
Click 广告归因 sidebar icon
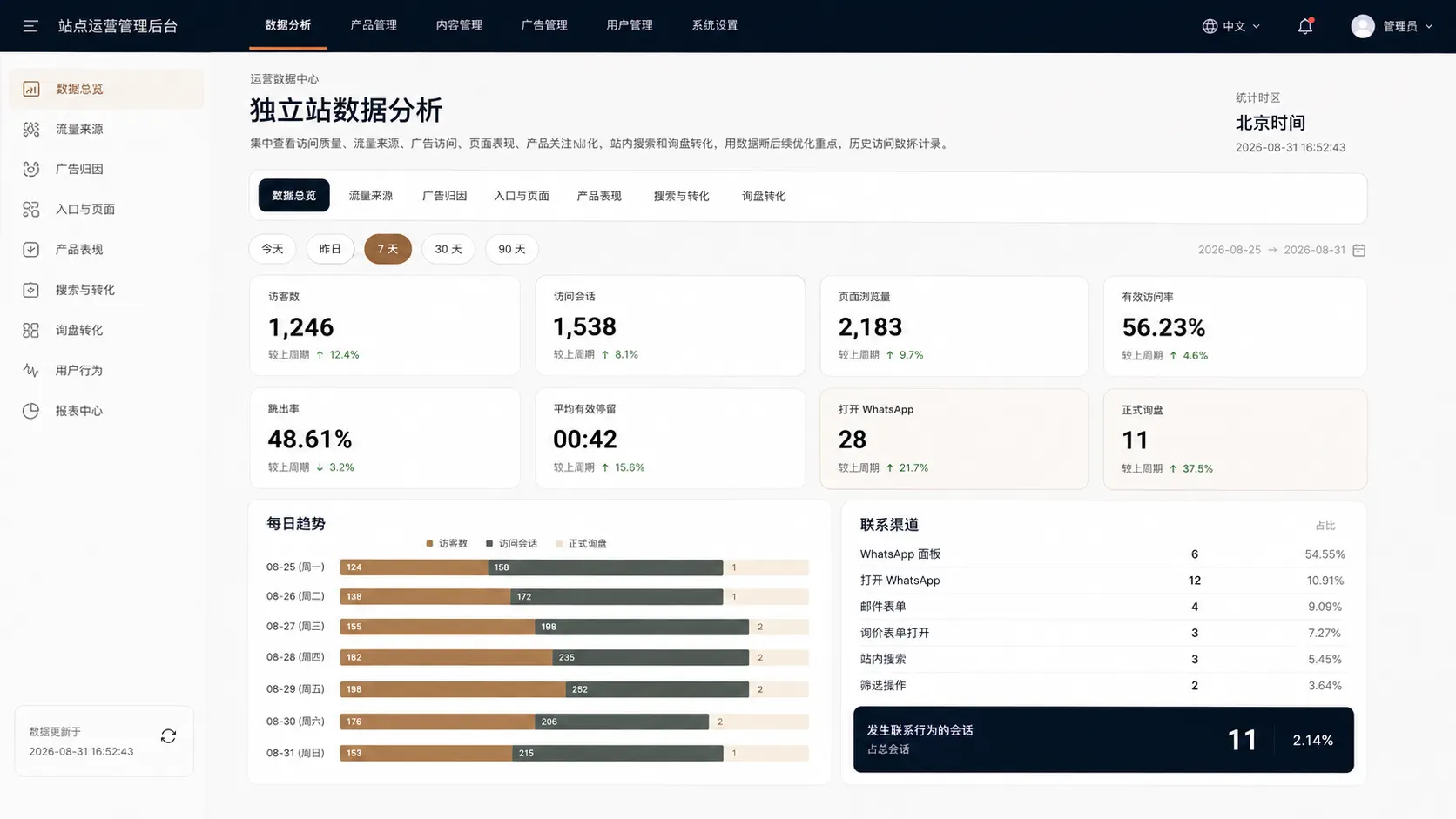[x=30, y=169]
